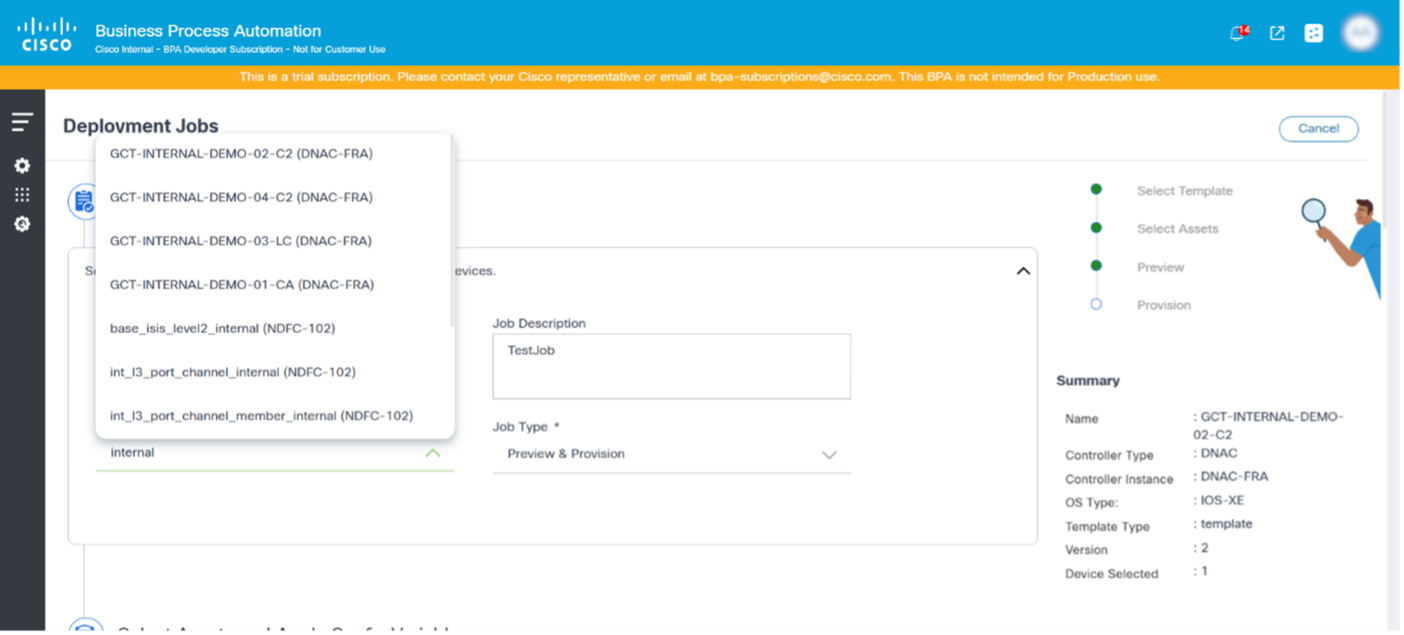This screenshot has width=1404, height=635.
Task: Open the first gear settings icon in sidebar
Action: click(22, 166)
